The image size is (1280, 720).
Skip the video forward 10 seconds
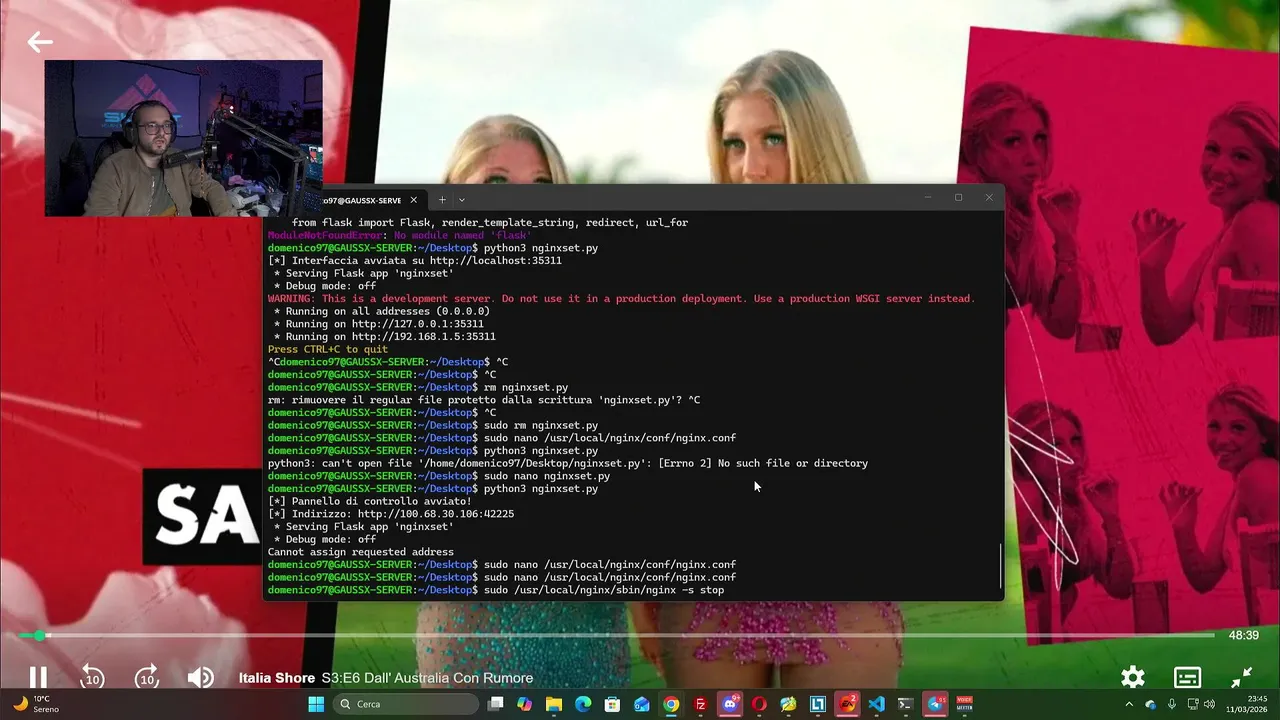click(x=147, y=678)
